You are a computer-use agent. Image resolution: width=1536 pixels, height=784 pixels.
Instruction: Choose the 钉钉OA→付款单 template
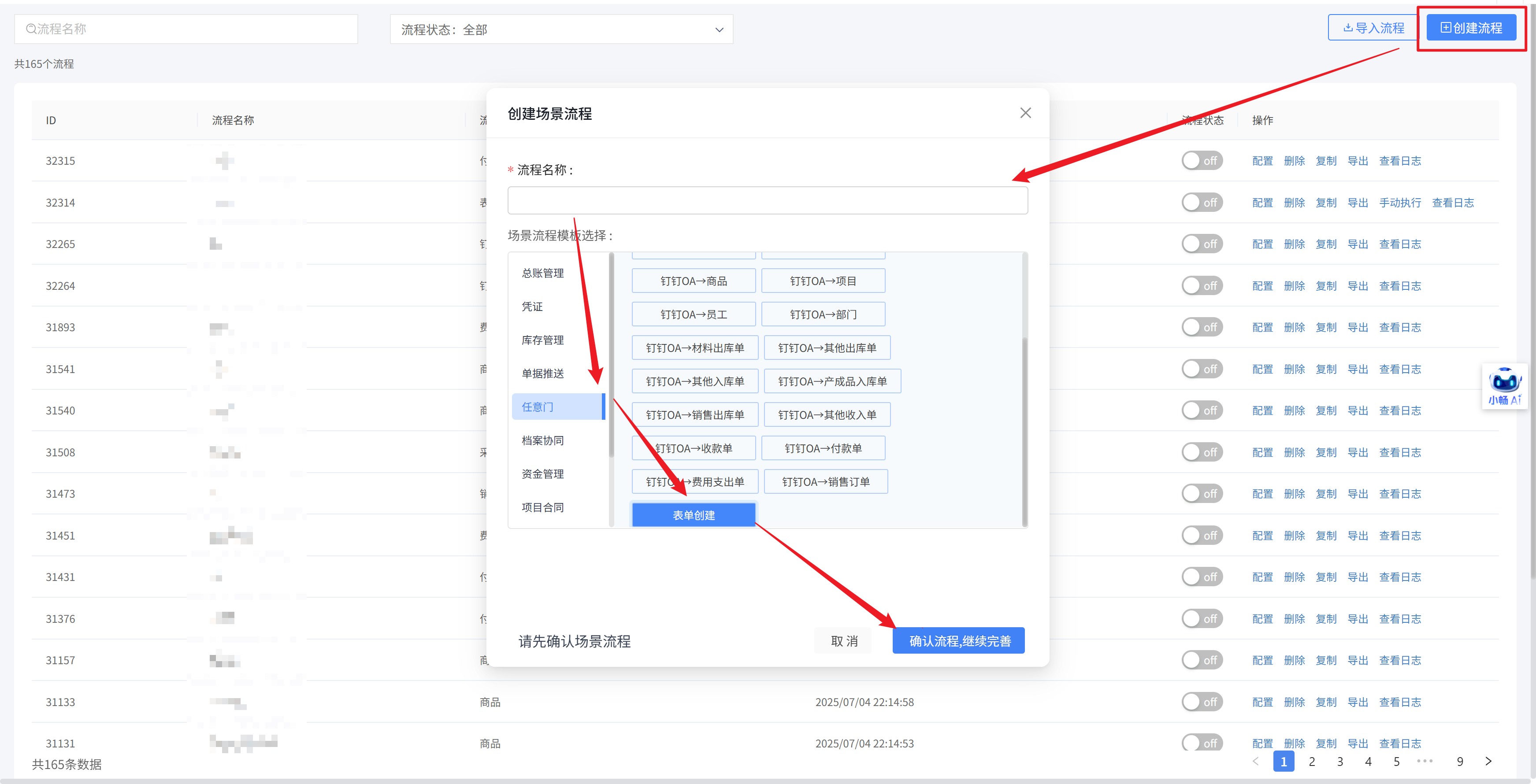tap(823, 448)
